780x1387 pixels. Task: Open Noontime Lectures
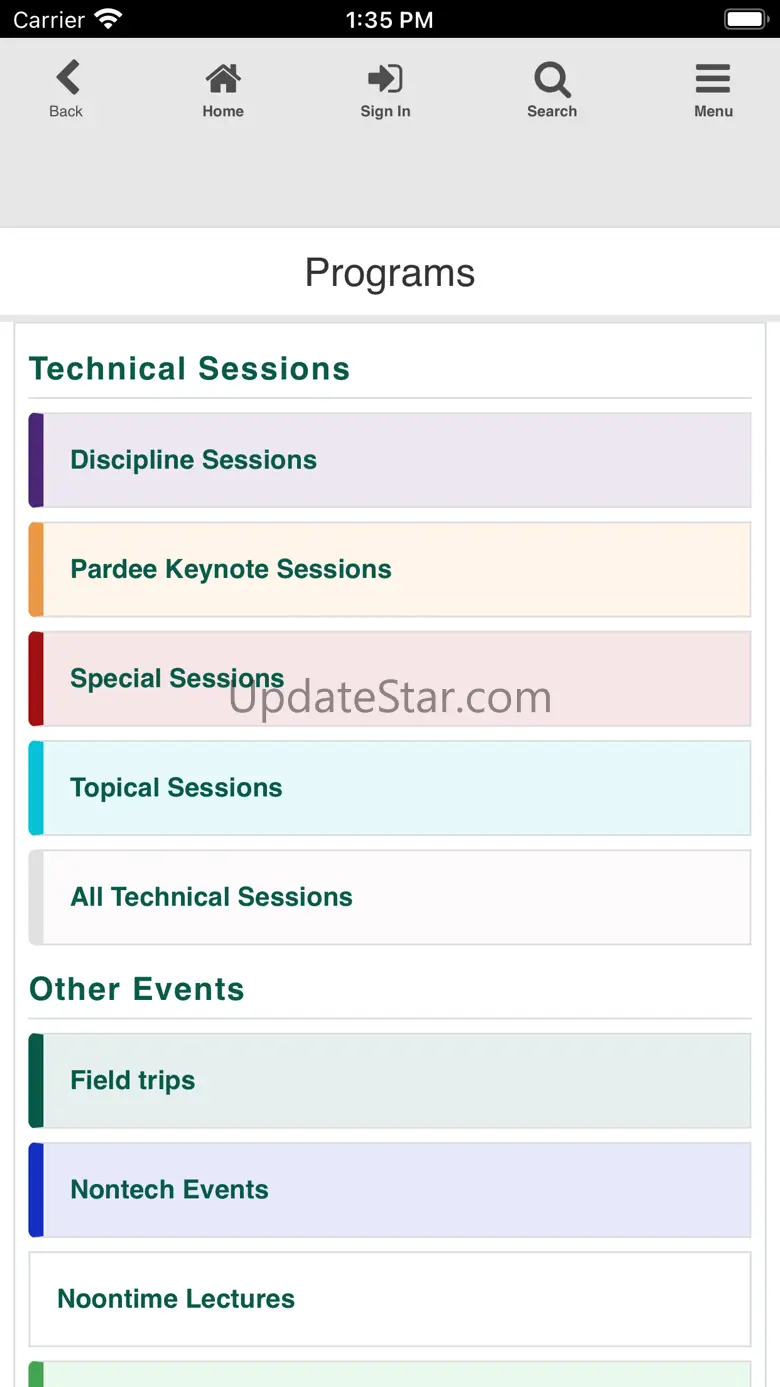point(176,1299)
